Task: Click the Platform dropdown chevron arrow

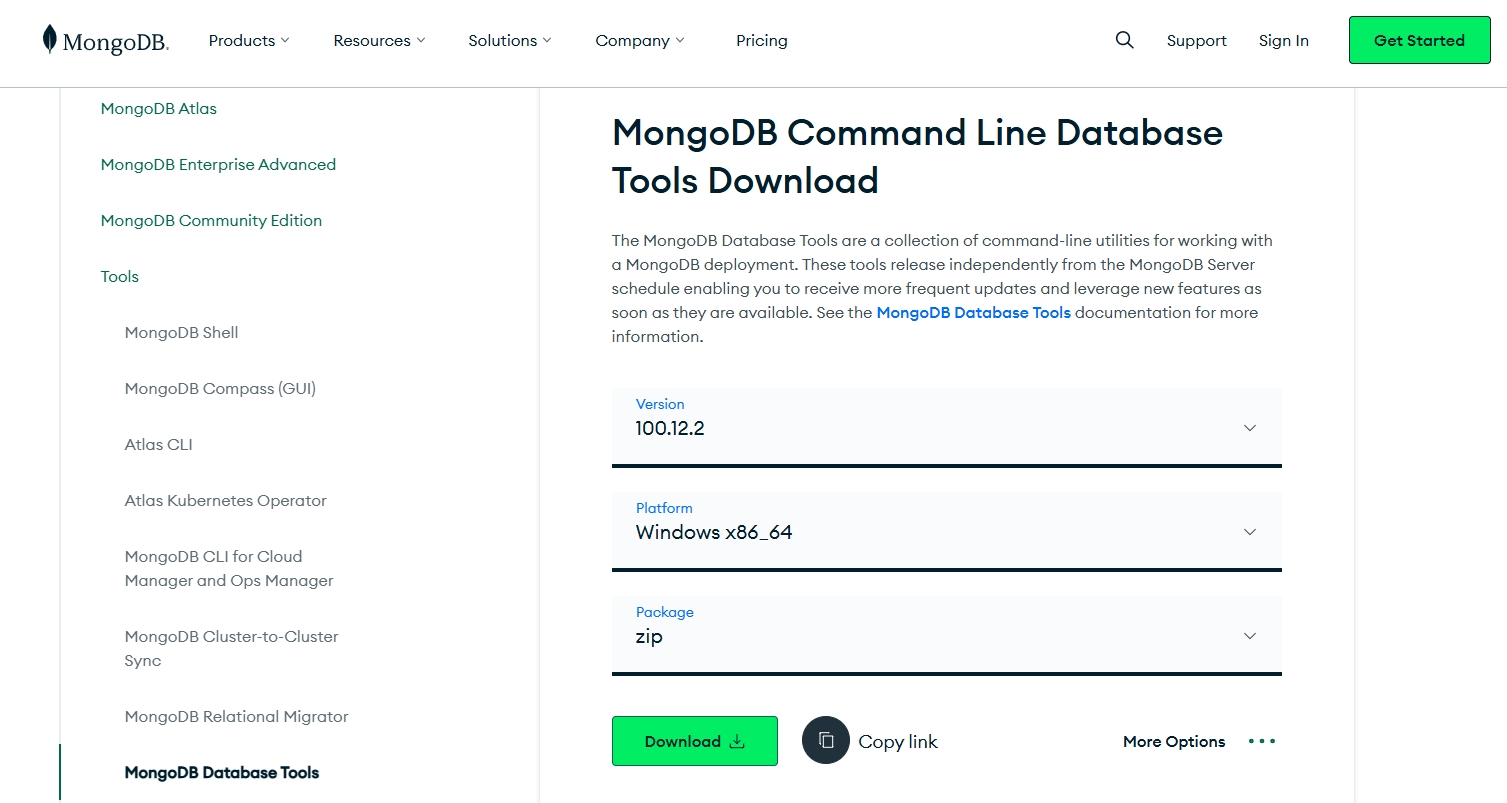Action: (1249, 532)
